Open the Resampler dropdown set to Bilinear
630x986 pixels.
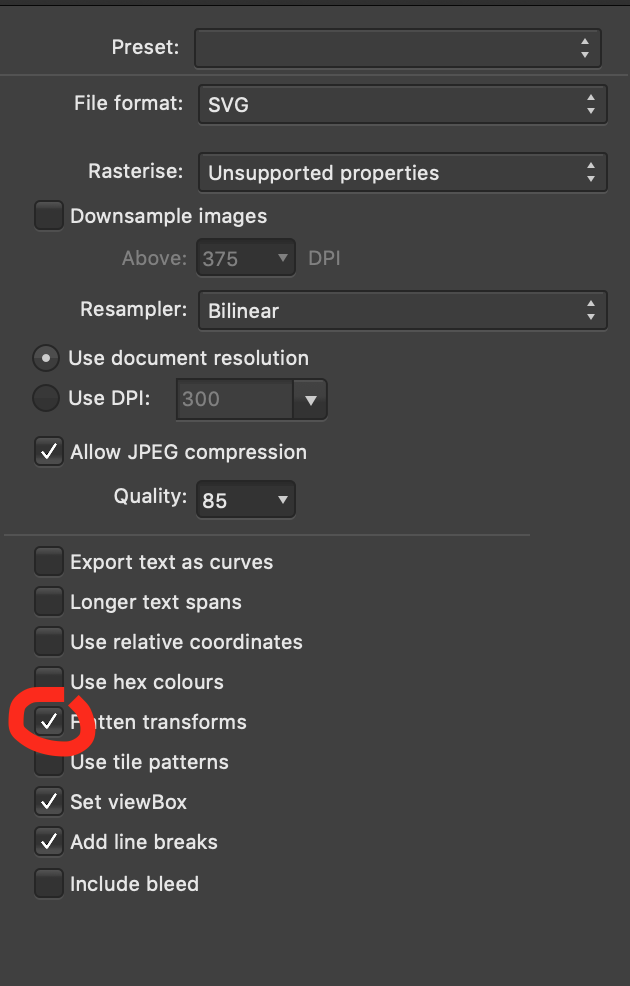(402, 310)
